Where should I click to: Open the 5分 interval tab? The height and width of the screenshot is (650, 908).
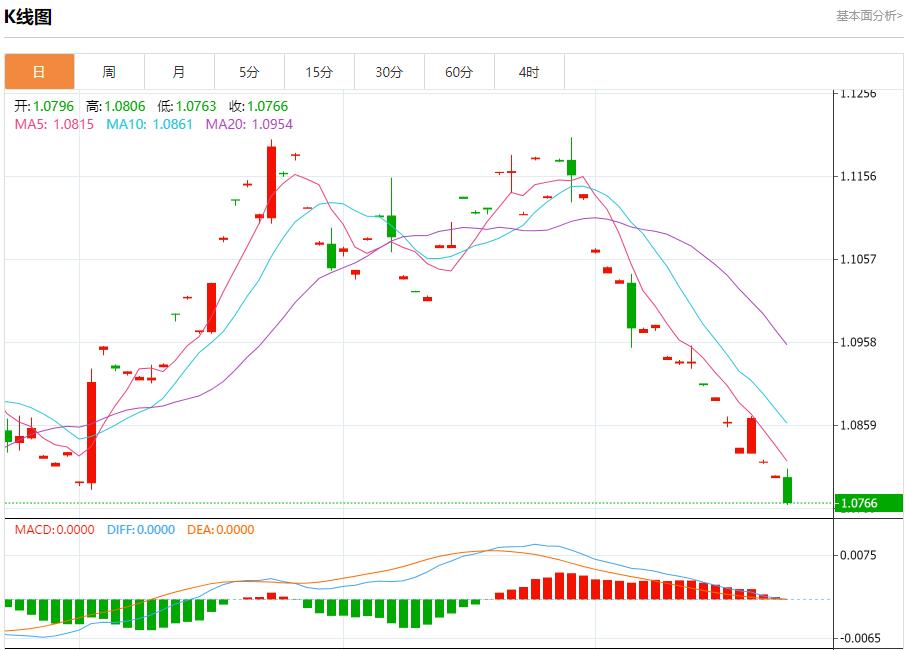point(249,72)
